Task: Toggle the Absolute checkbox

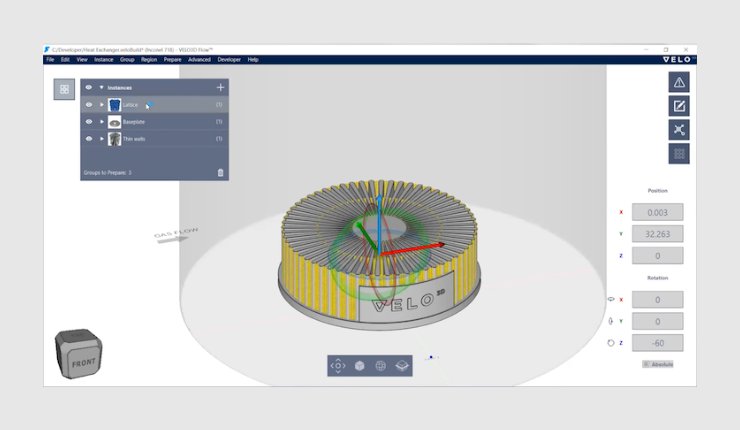Action: (647, 364)
